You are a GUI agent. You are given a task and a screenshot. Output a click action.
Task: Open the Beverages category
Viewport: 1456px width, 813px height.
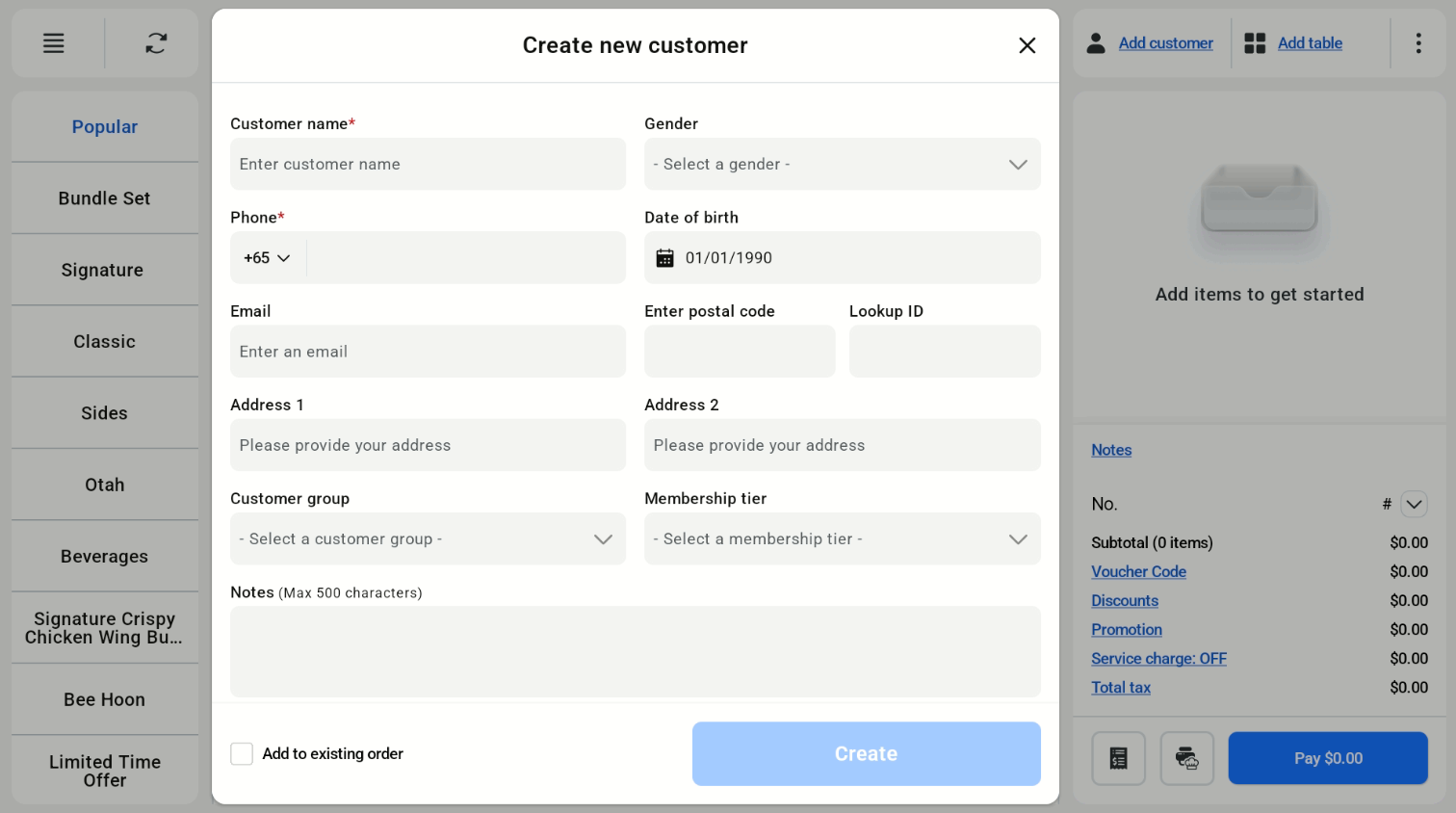tap(105, 557)
